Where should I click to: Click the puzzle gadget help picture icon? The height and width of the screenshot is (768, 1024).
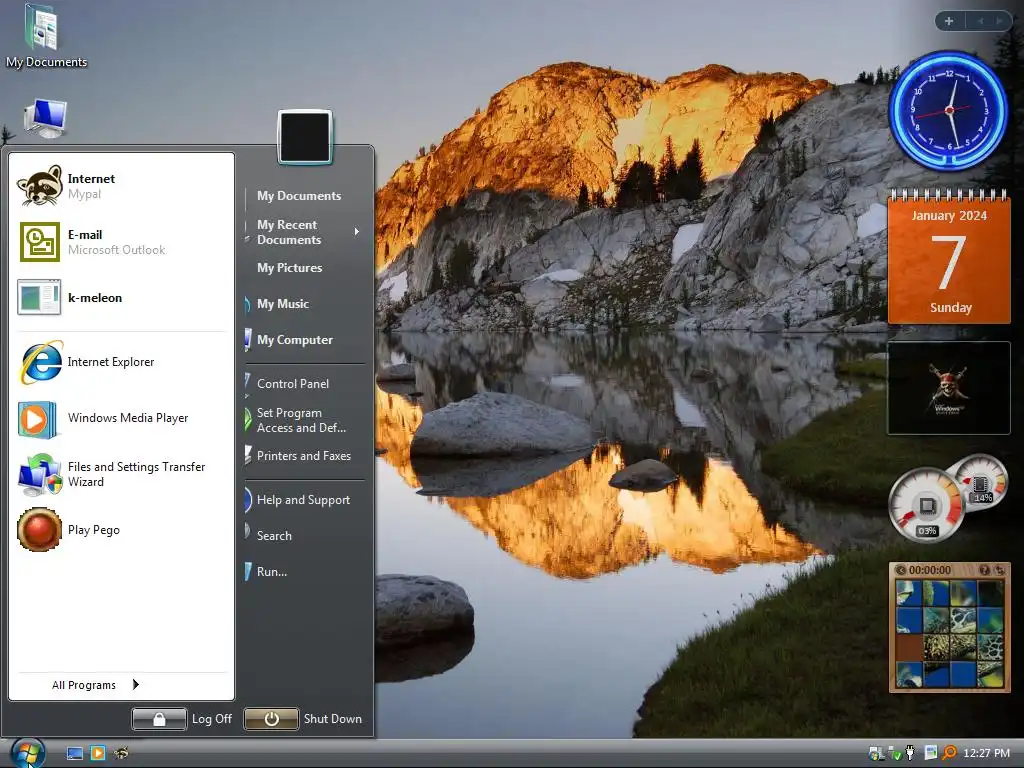coord(984,570)
